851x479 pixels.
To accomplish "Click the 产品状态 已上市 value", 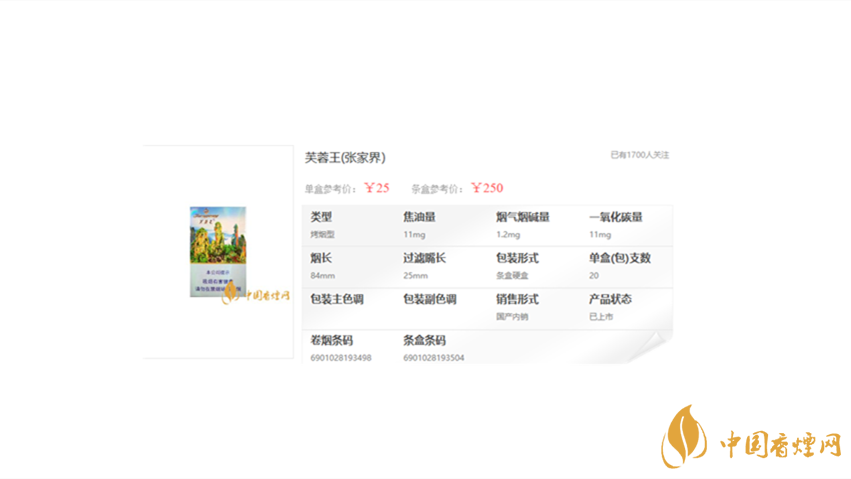I will click(601, 316).
